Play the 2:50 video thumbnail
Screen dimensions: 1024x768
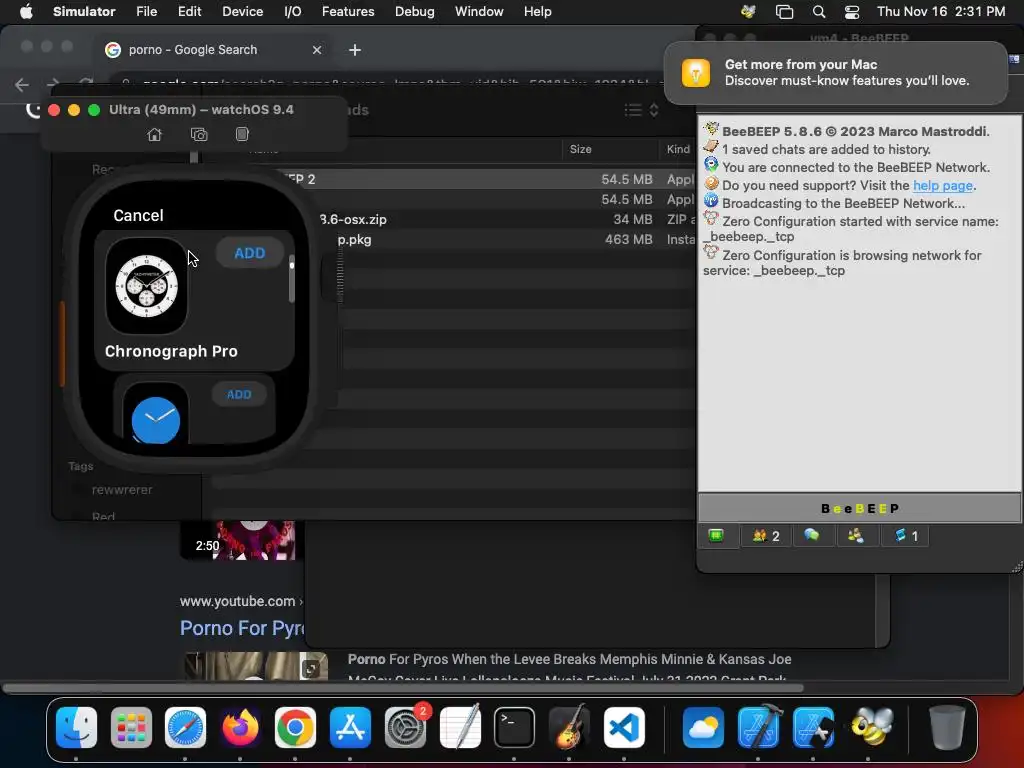point(238,540)
